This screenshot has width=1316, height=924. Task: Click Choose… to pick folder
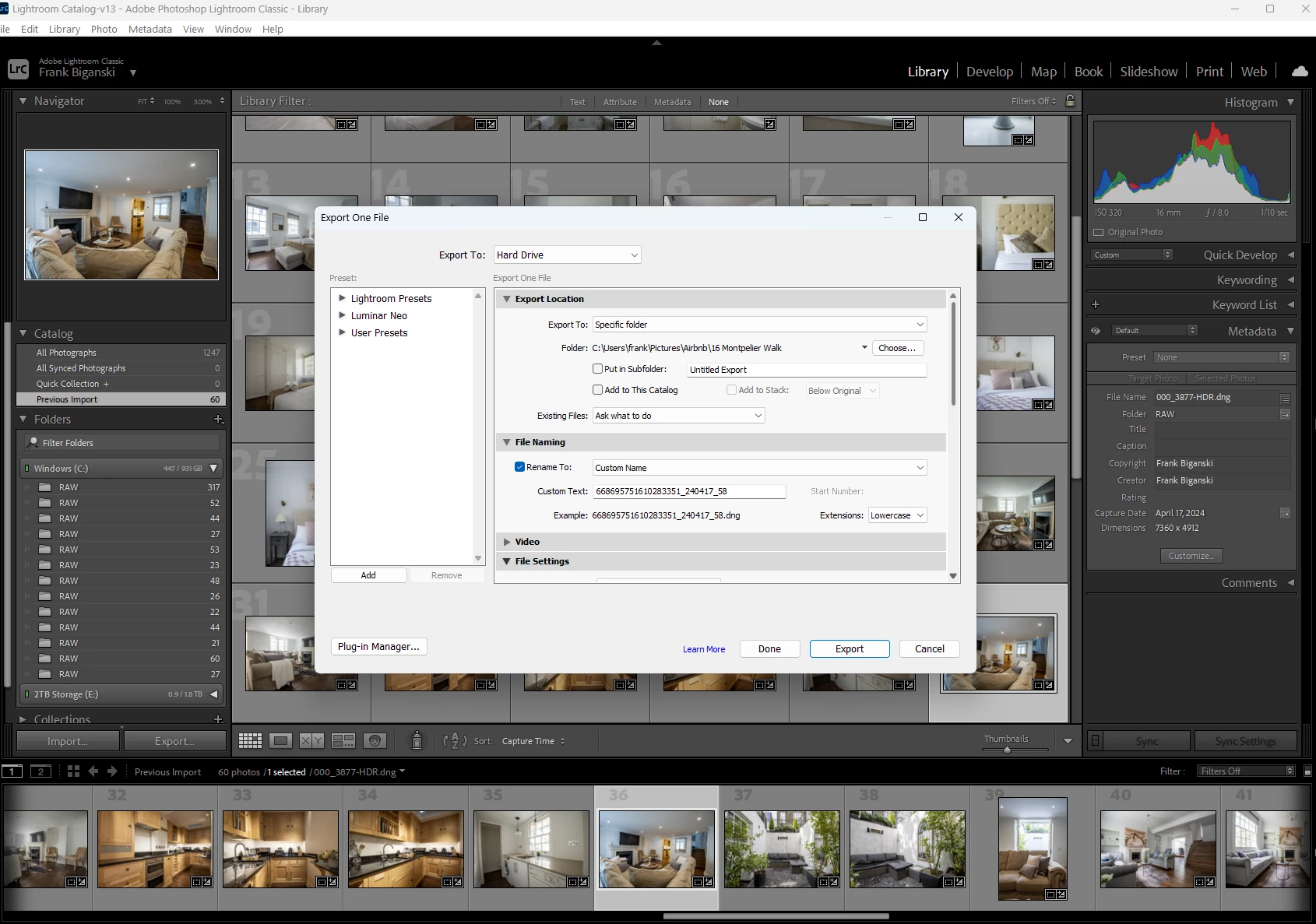coord(897,348)
